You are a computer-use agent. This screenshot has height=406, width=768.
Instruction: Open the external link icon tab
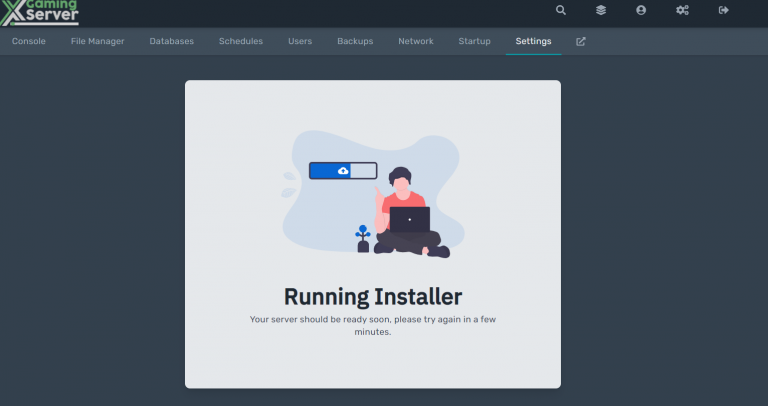click(x=580, y=42)
